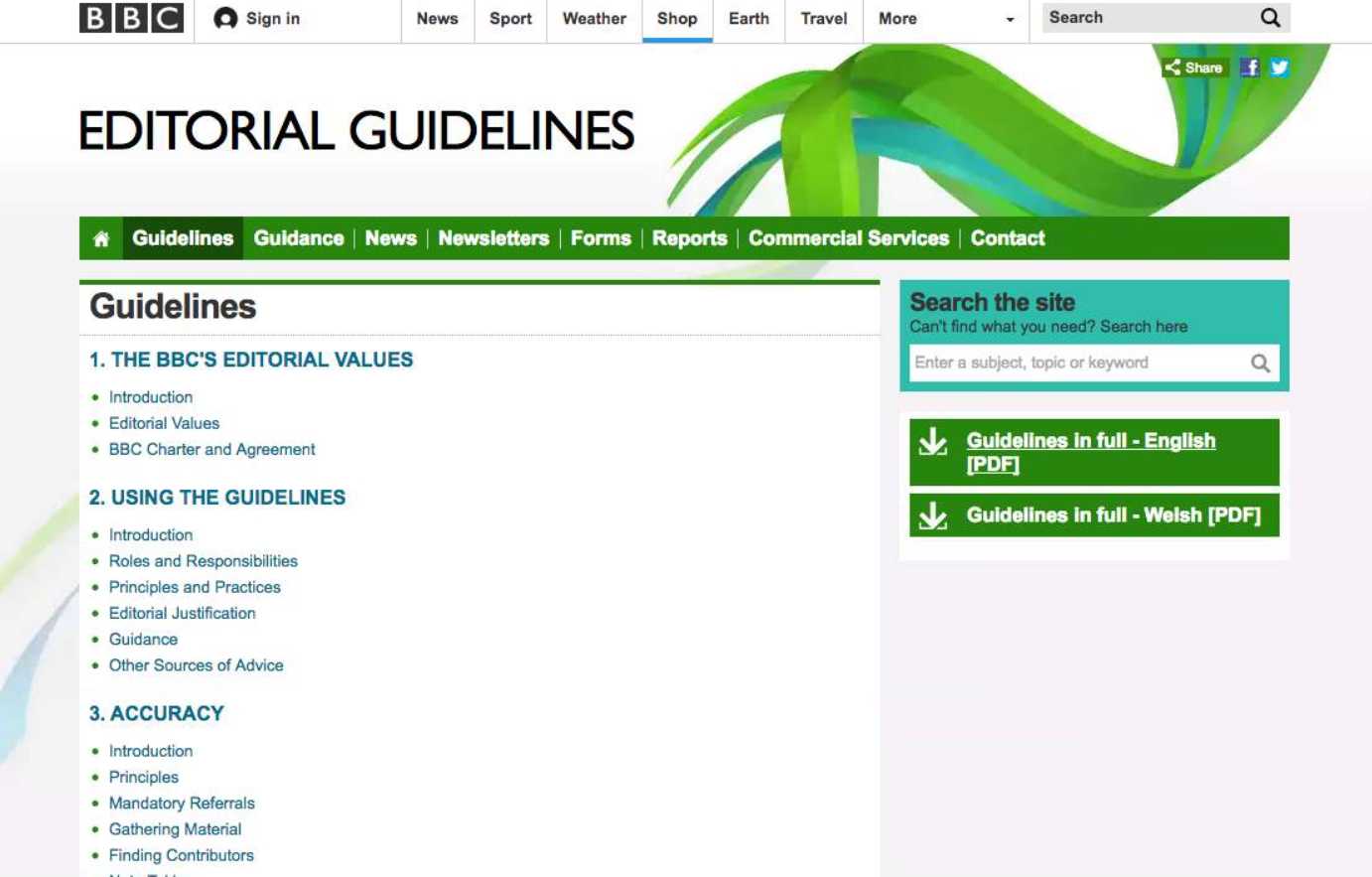Screen dimensions: 1372x877
Task: Expand the More menu dropdown arrow
Action: point(1010,20)
